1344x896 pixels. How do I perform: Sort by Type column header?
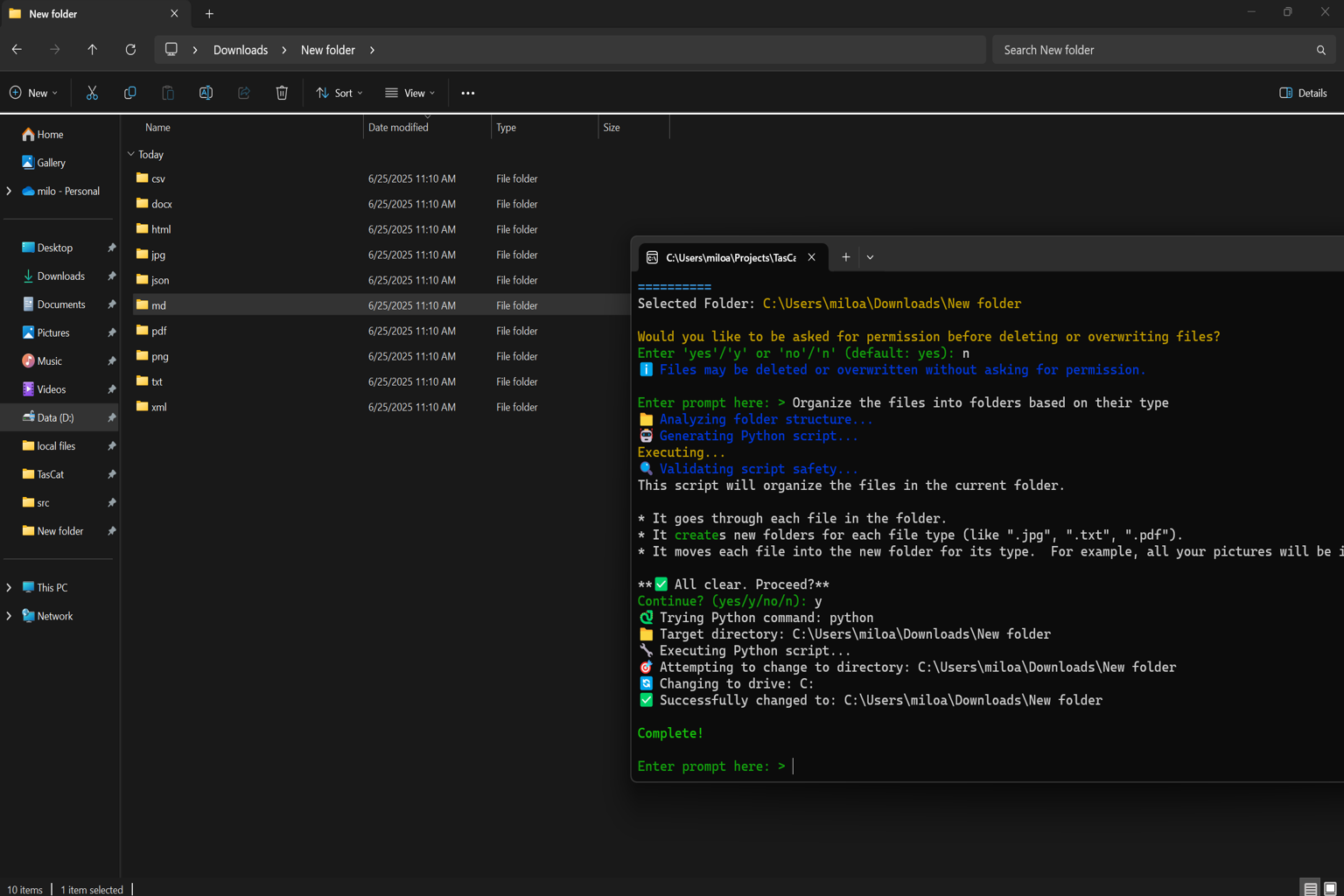point(506,128)
